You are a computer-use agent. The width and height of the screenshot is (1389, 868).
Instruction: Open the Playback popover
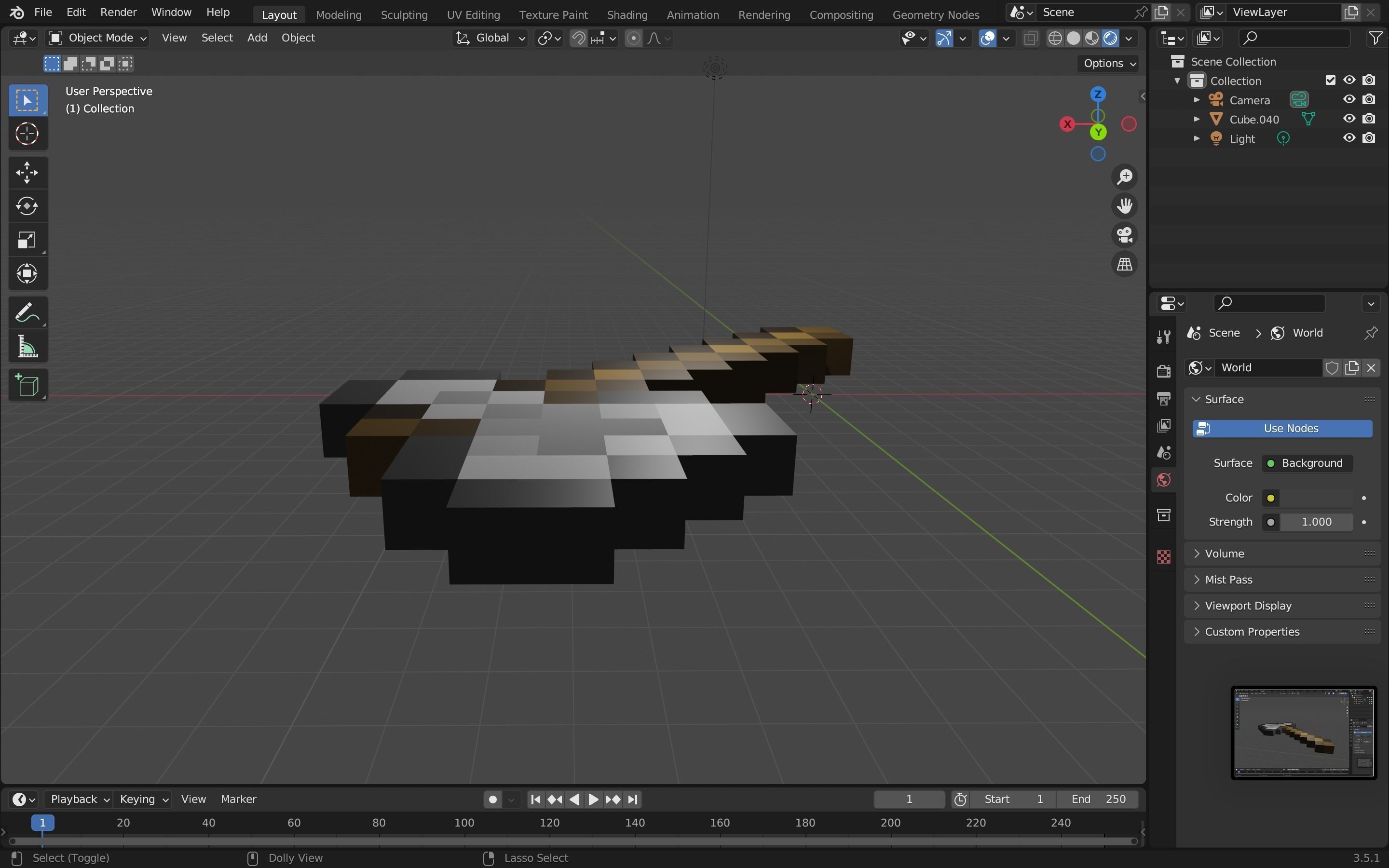click(78, 799)
